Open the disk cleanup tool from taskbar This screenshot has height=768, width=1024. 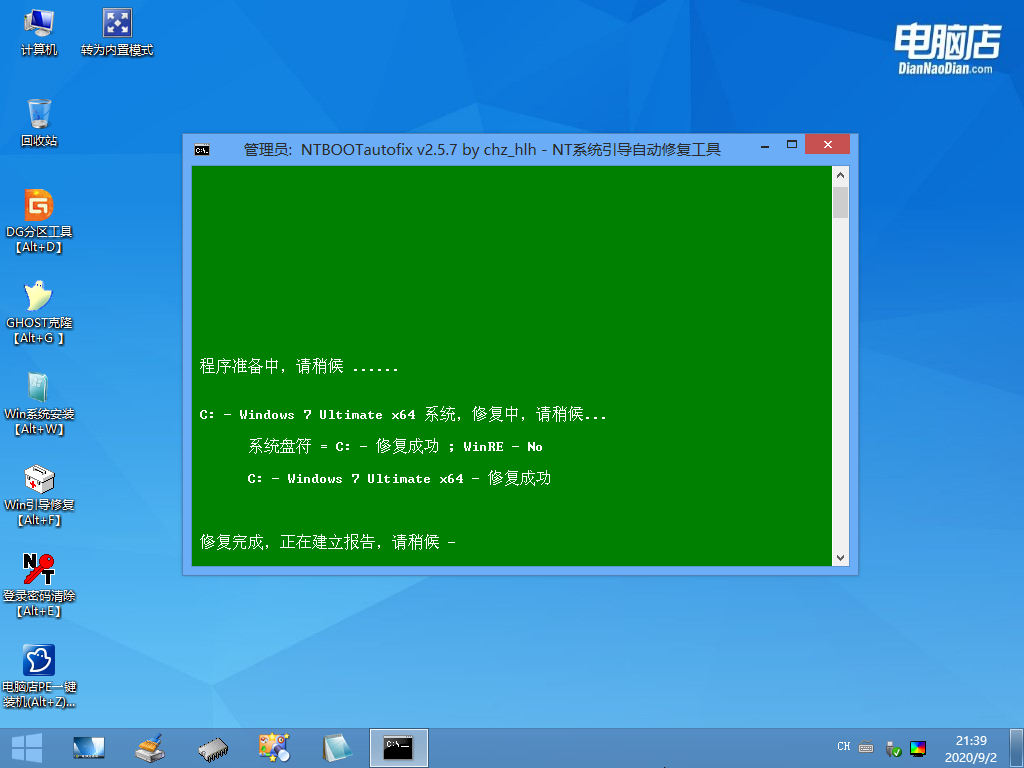click(x=148, y=747)
